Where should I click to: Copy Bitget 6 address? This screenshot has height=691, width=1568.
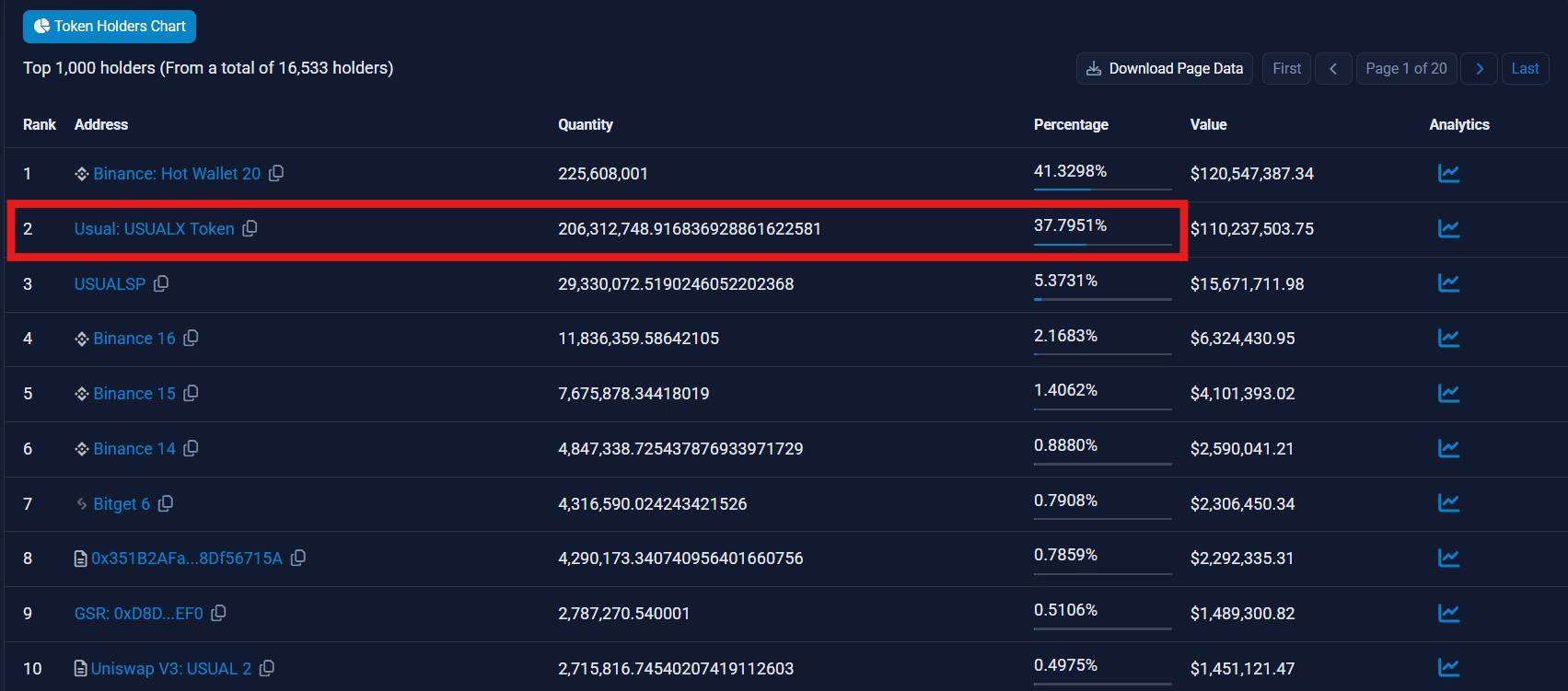pos(166,503)
